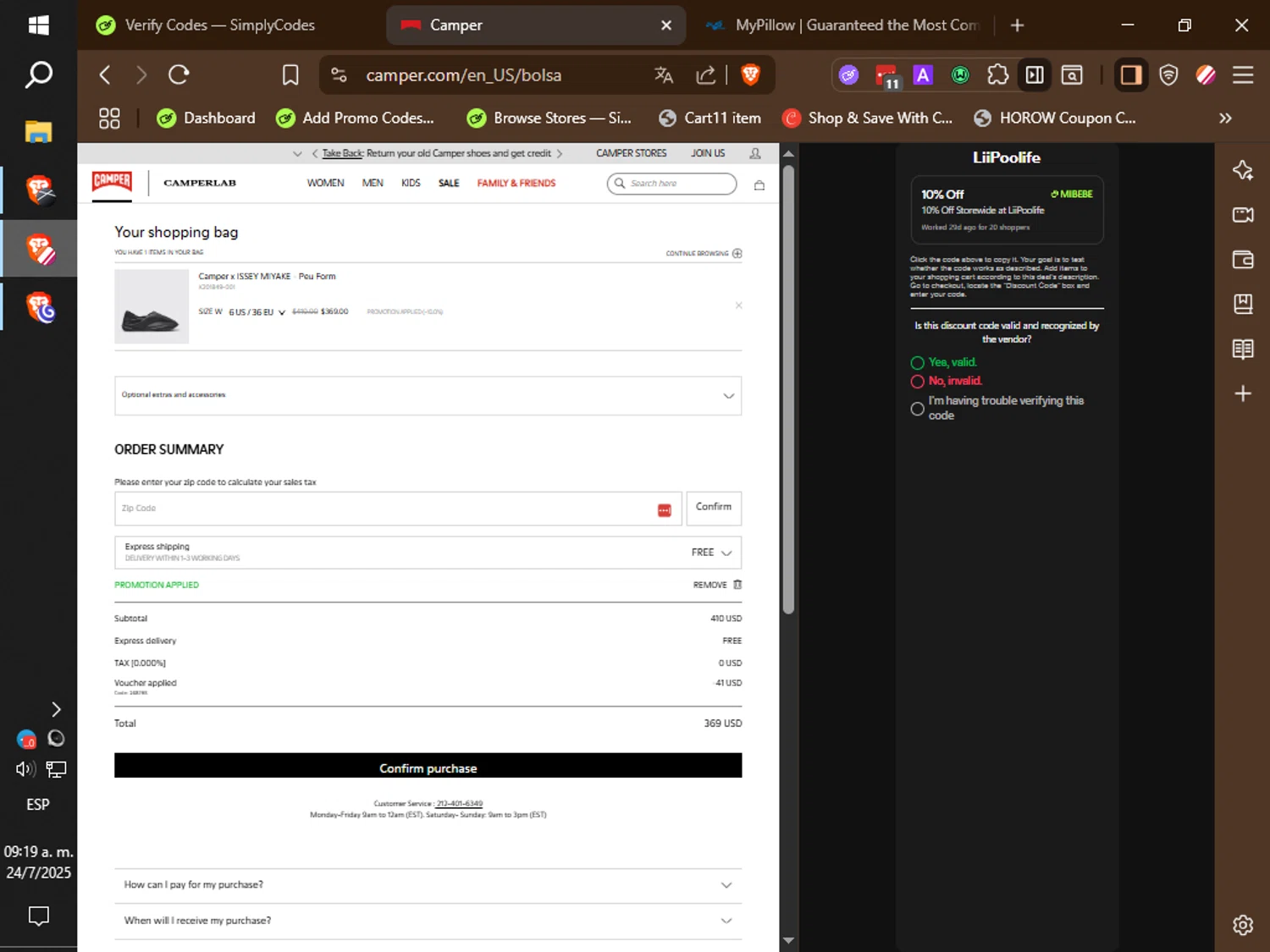Click the share page icon
The width and height of the screenshot is (1270, 952).
[x=705, y=75]
